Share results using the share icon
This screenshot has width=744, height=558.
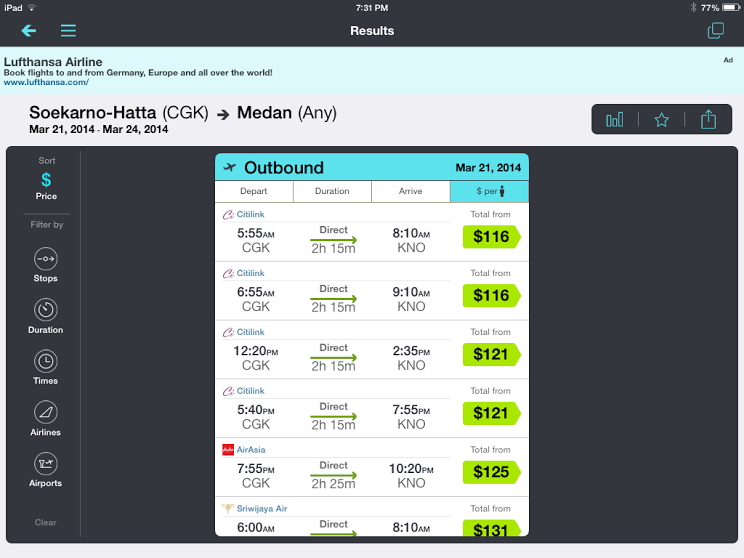click(x=708, y=120)
